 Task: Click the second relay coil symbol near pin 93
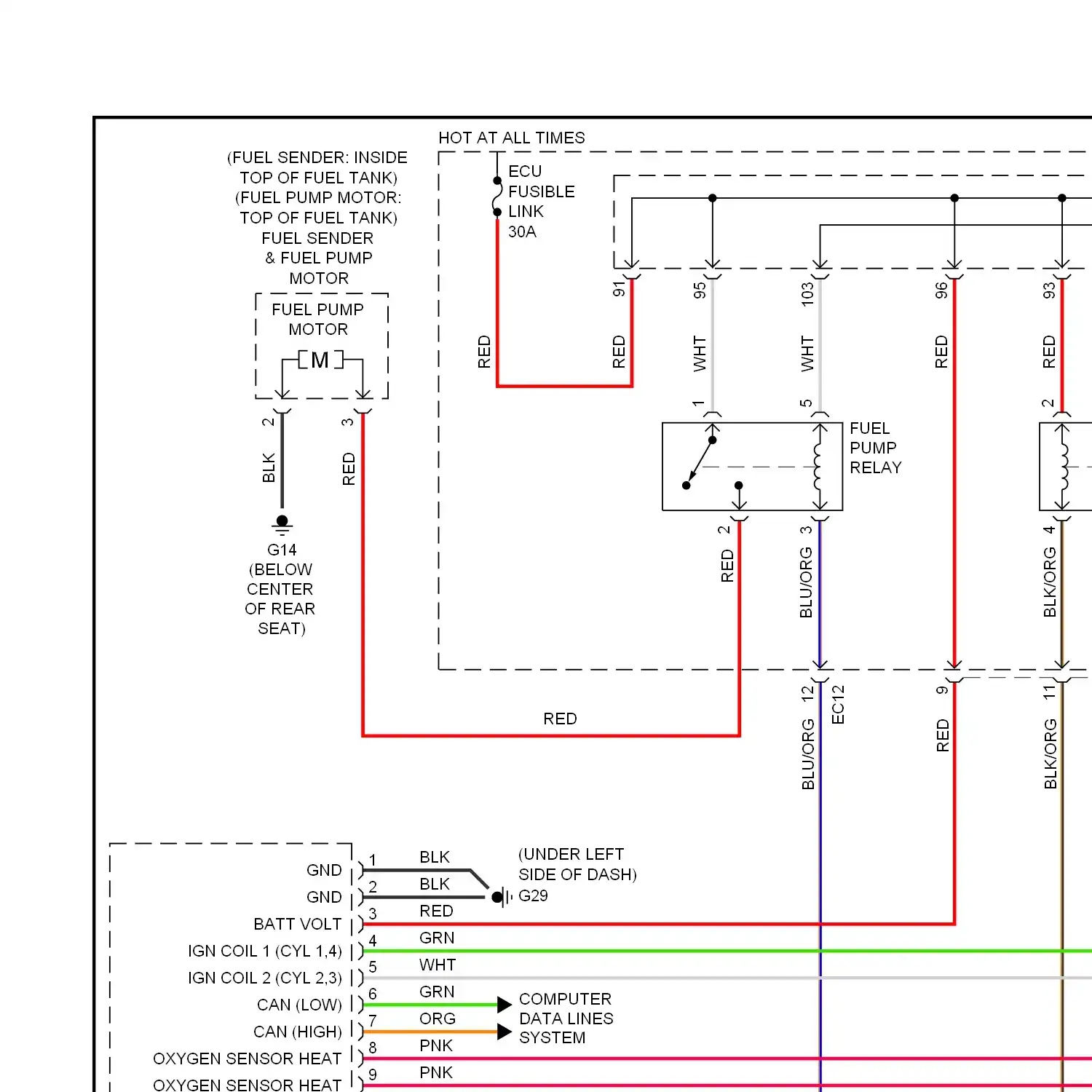tap(1064, 466)
